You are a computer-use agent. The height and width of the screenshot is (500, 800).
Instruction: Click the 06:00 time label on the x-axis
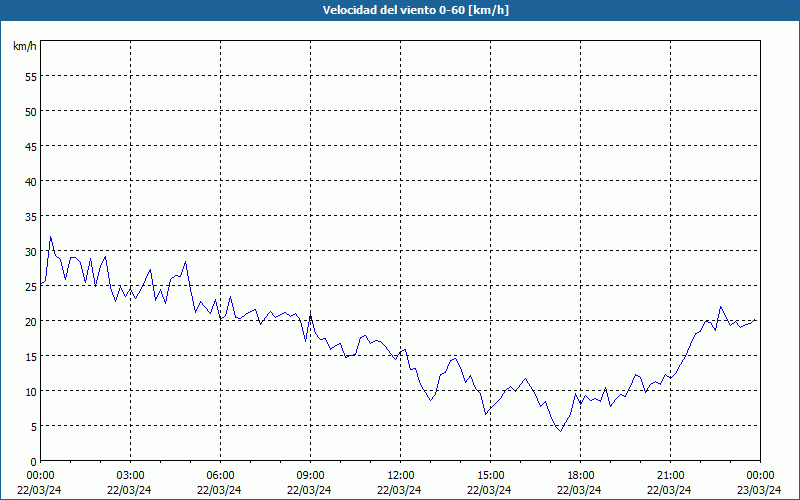[x=220, y=476]
